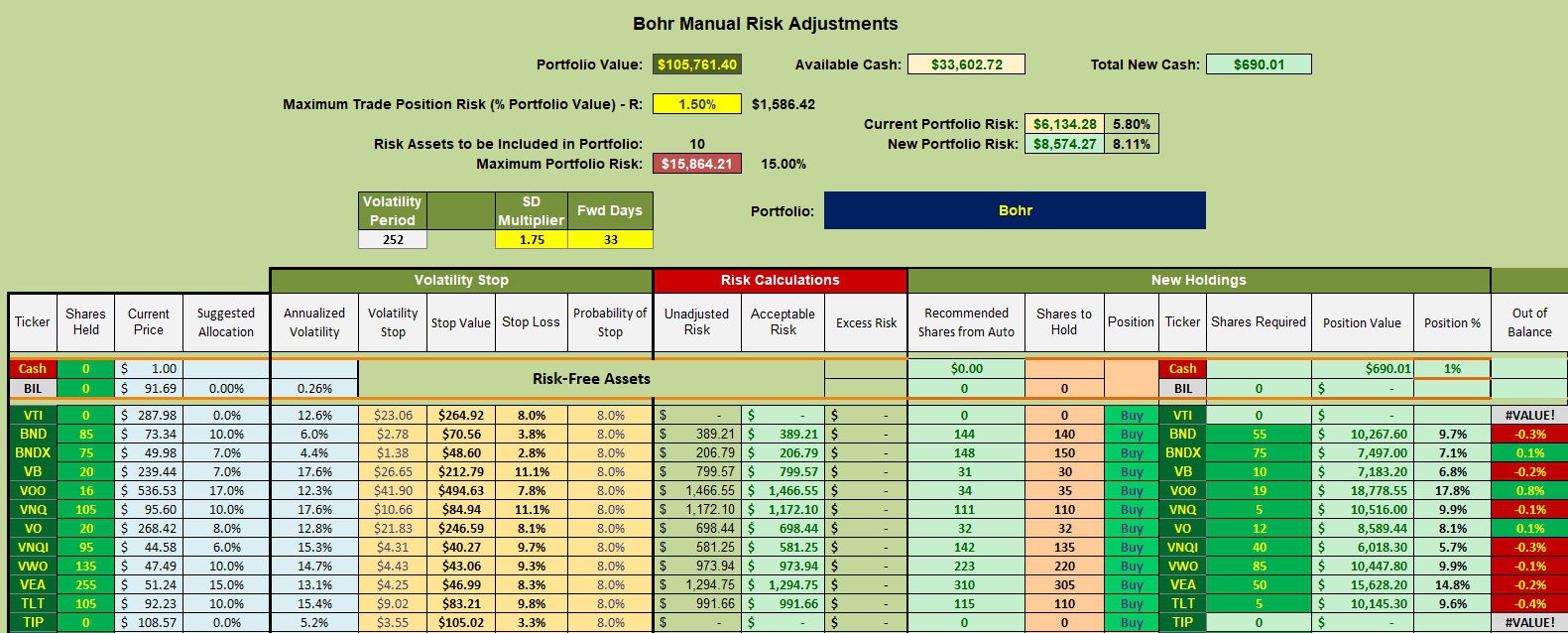
Task: Select VEA position percent 14.8%
Action: tap(1452, 584)
